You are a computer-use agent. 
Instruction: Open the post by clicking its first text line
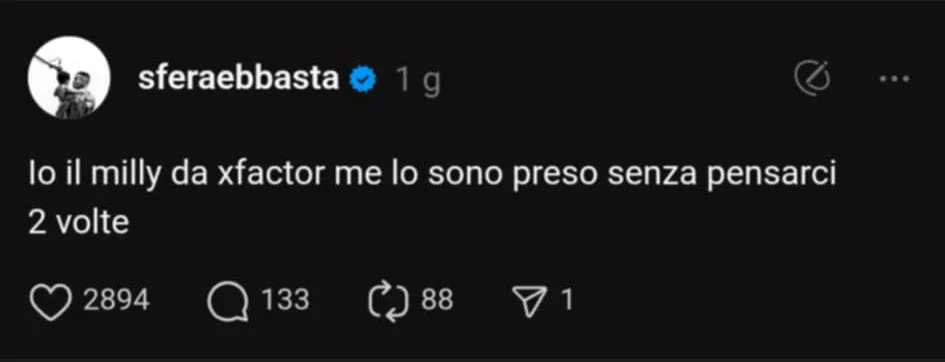coord(432,176)
